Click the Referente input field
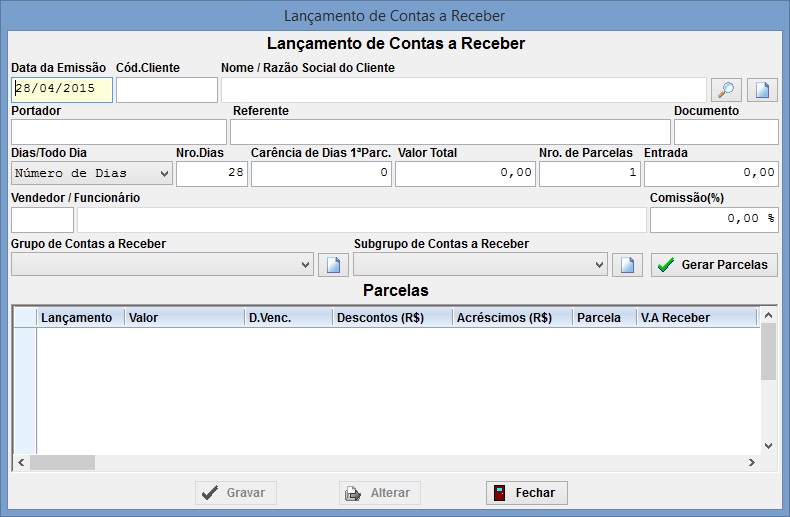This screenshot has width=790, height=517. click(x=450, y=132)
